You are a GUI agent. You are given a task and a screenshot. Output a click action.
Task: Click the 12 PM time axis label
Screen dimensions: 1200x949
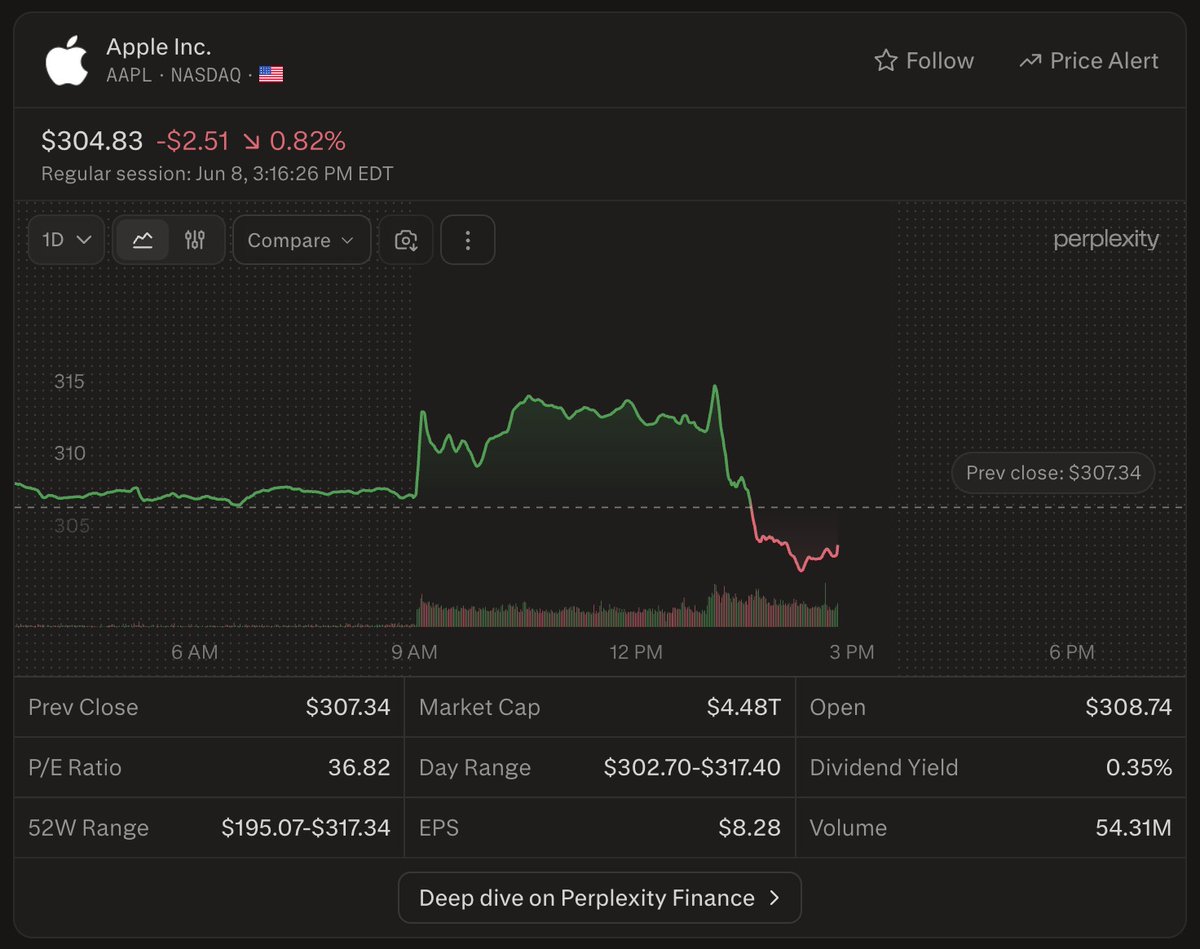636,652
